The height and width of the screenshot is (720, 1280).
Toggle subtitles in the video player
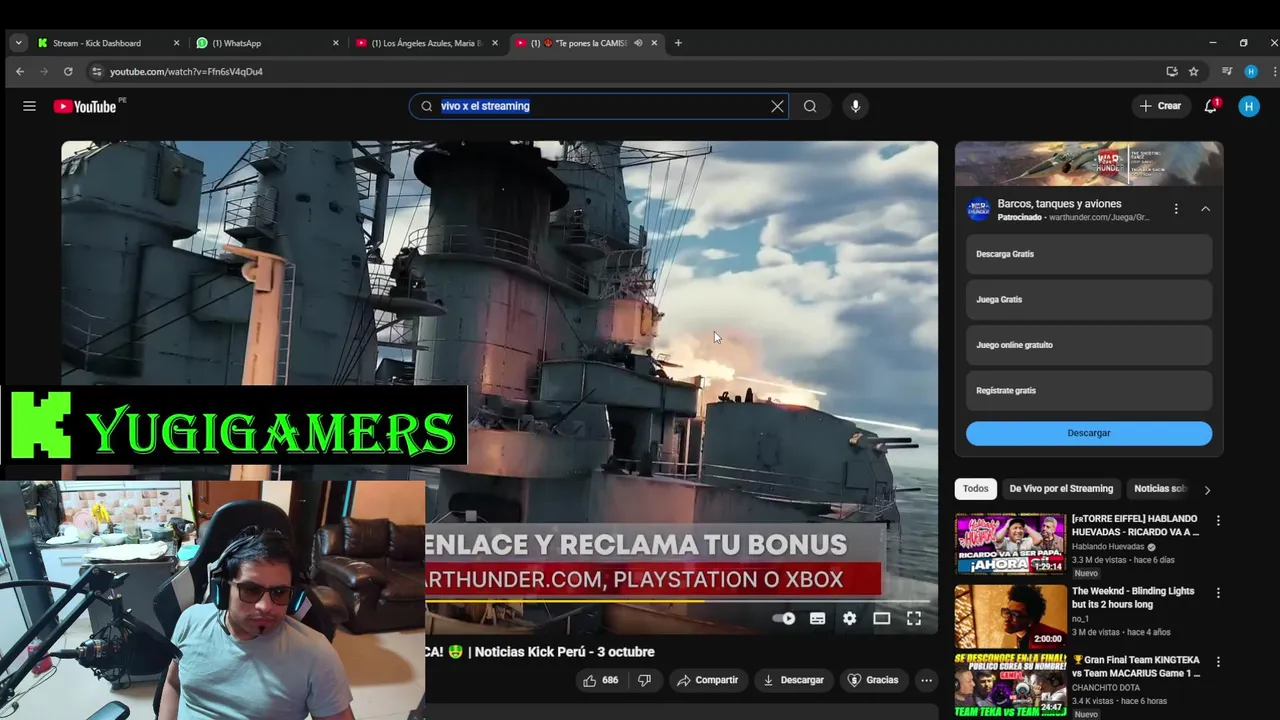(x=817, y=619)
